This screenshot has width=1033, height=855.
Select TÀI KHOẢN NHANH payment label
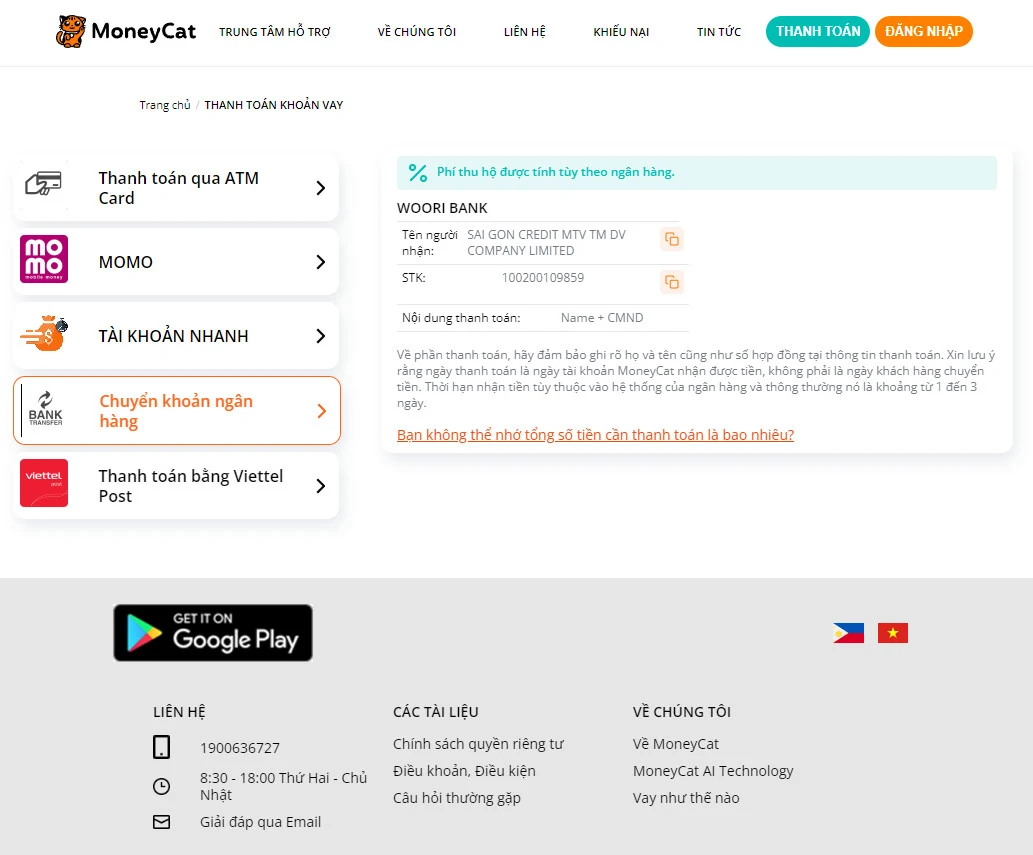tap(173, 336)
